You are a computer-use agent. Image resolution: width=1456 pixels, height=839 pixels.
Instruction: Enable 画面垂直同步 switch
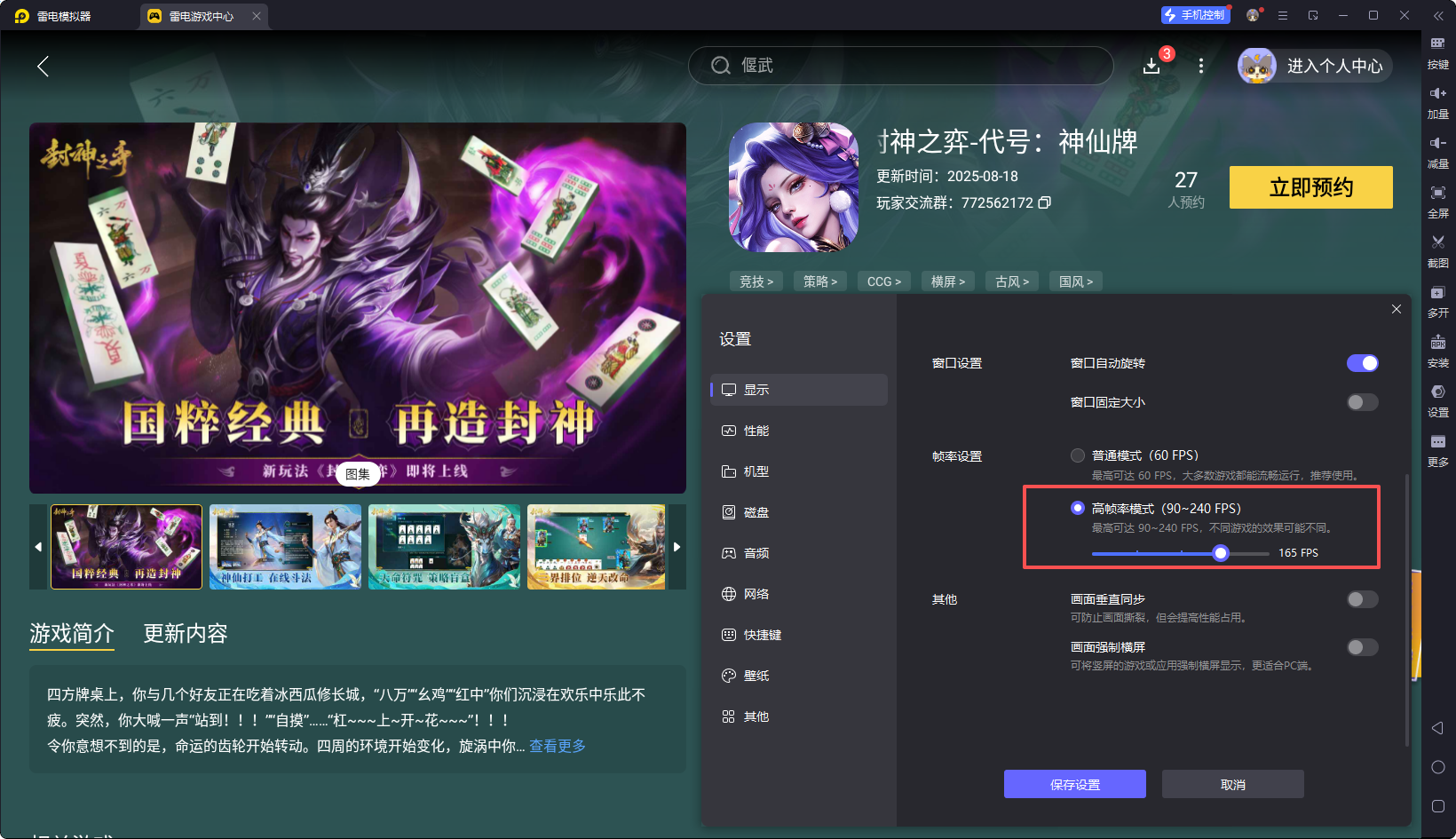pyautogui.click(x=1363, y=599)
